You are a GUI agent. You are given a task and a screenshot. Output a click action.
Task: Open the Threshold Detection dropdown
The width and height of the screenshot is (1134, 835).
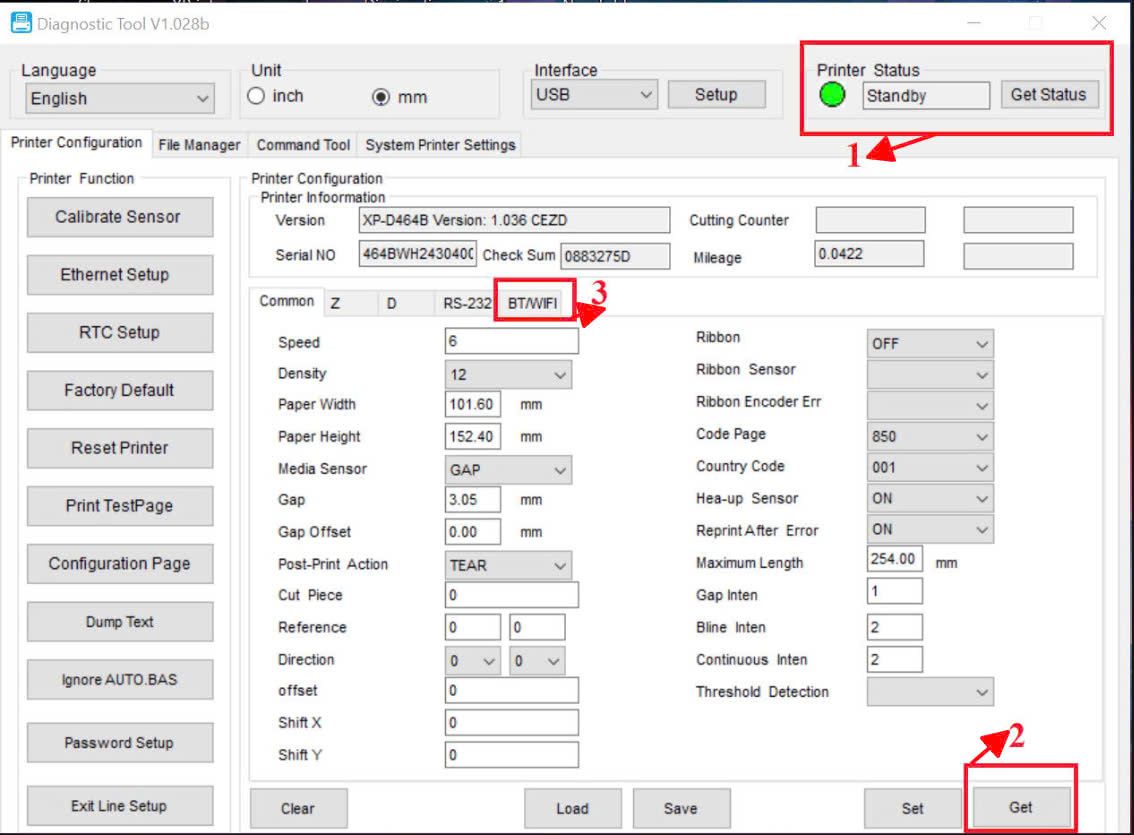[930, 692]
